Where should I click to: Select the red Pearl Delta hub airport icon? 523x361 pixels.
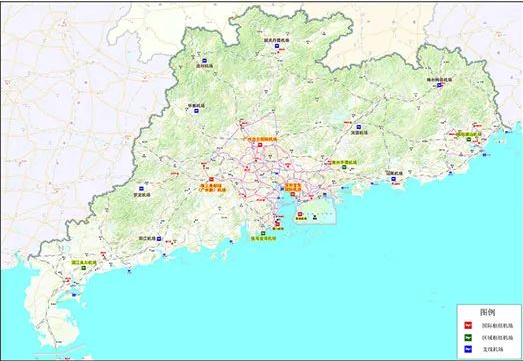[x=211, y=179]
